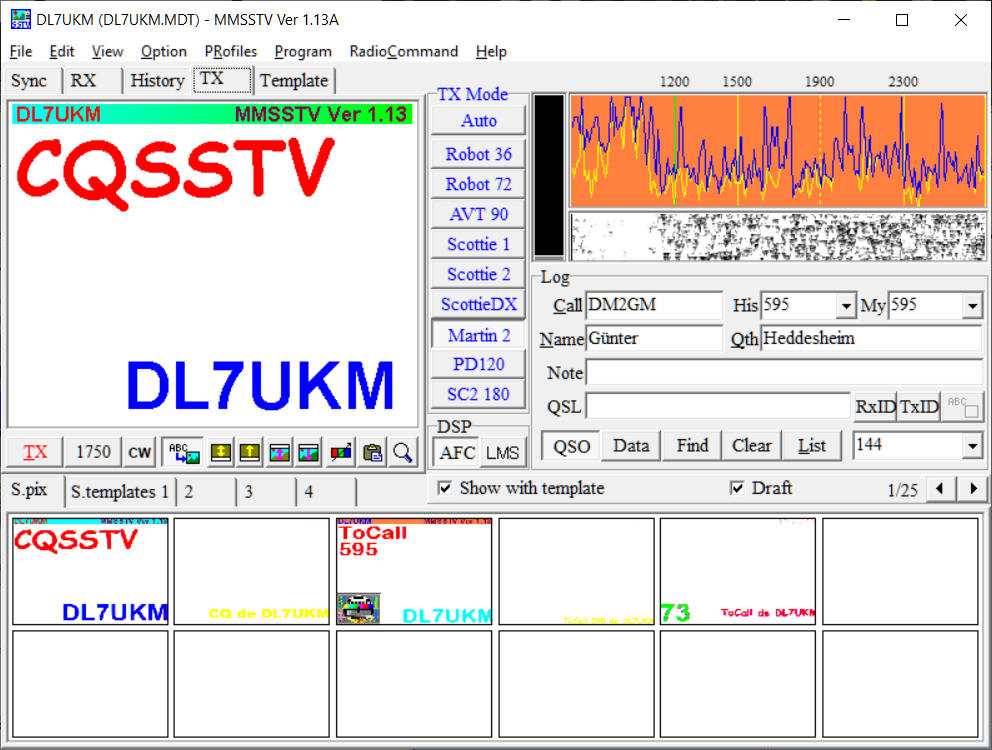The height and width of the screenshot is (750, 992).
Task: Open the RadioCommand menu
Action: tap(403, 51)
